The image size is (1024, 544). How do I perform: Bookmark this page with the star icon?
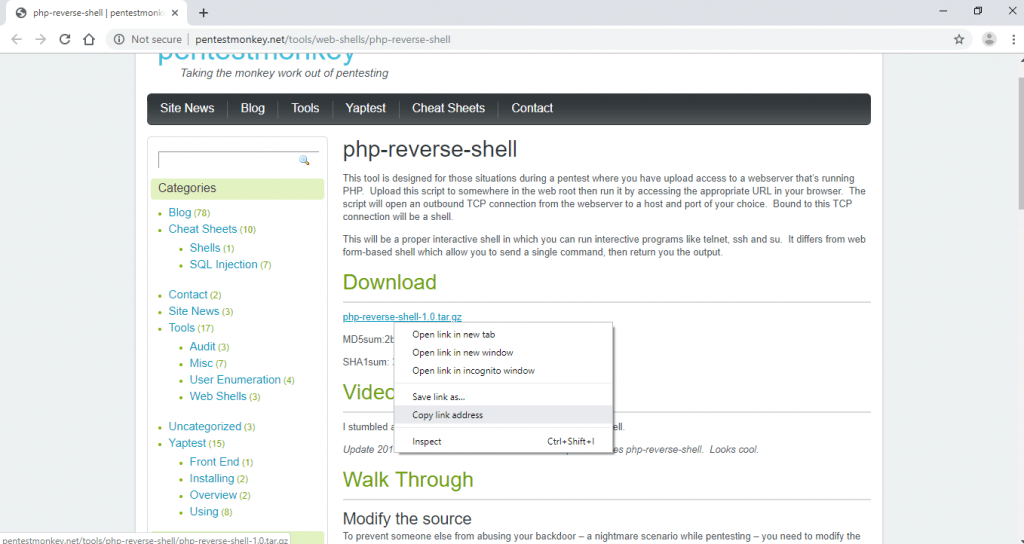(x=959, y=39)
